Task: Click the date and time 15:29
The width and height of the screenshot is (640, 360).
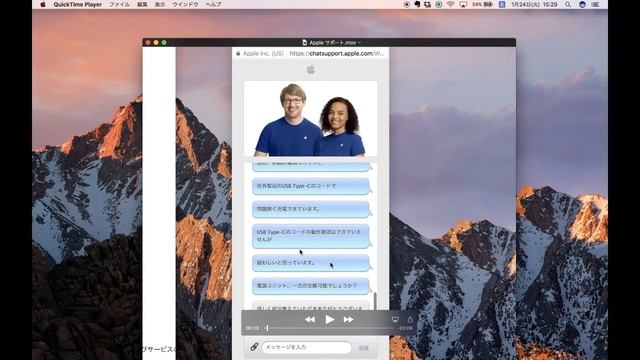Action: tap(534, 4)
